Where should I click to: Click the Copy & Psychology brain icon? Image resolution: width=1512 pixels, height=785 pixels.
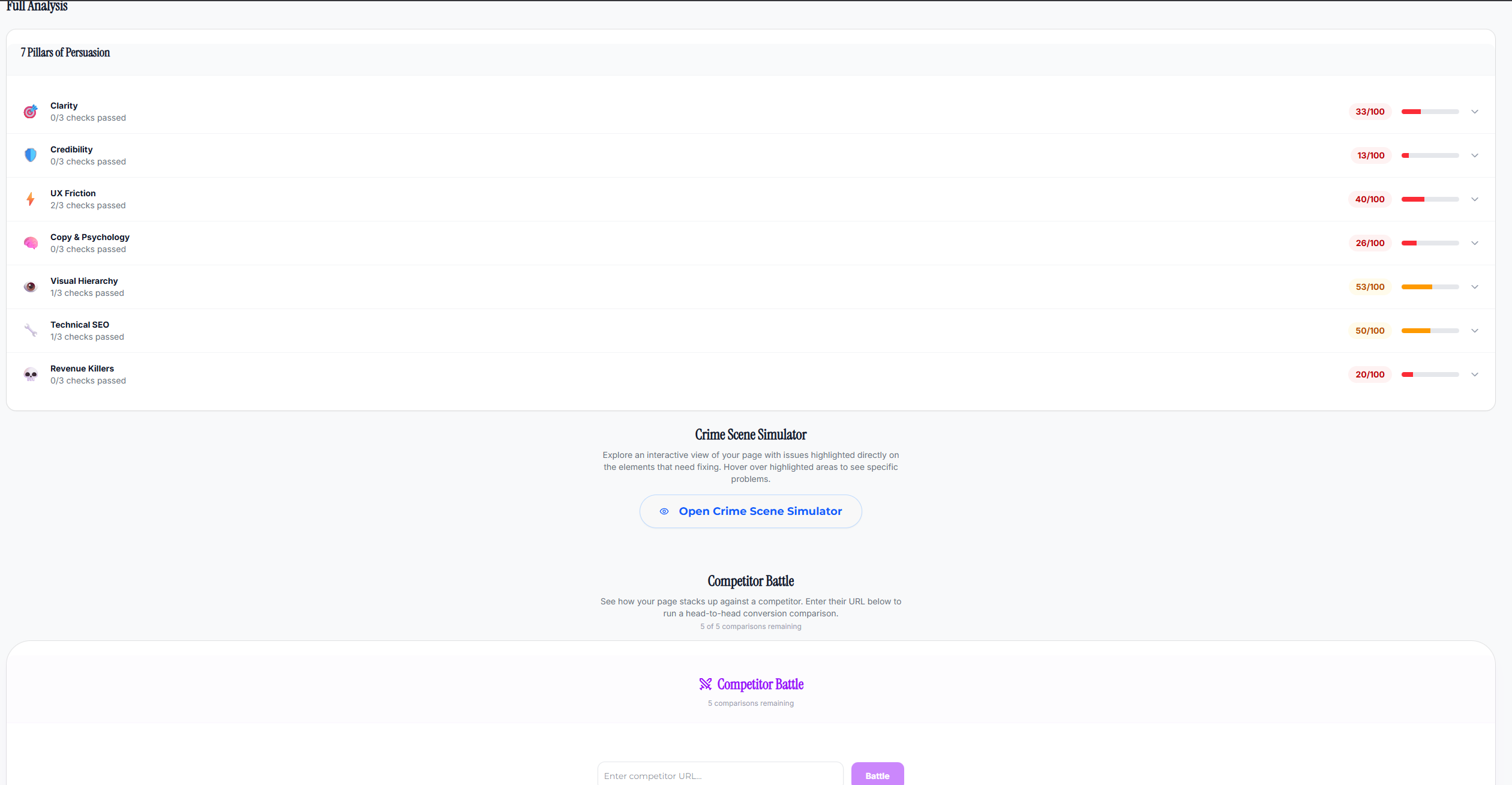(x=31, y=242)
